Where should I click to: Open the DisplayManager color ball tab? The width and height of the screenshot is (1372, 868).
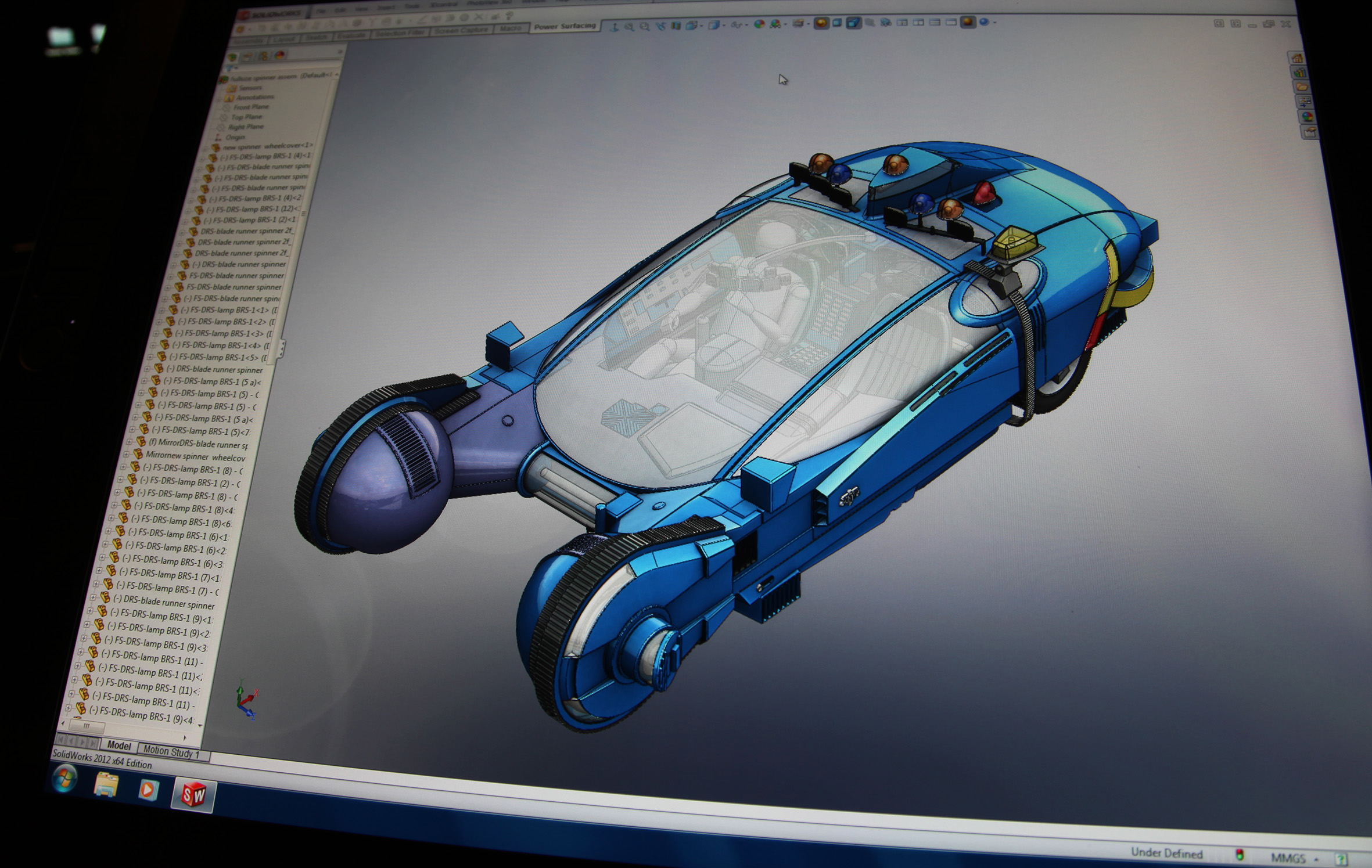[279, 55]
